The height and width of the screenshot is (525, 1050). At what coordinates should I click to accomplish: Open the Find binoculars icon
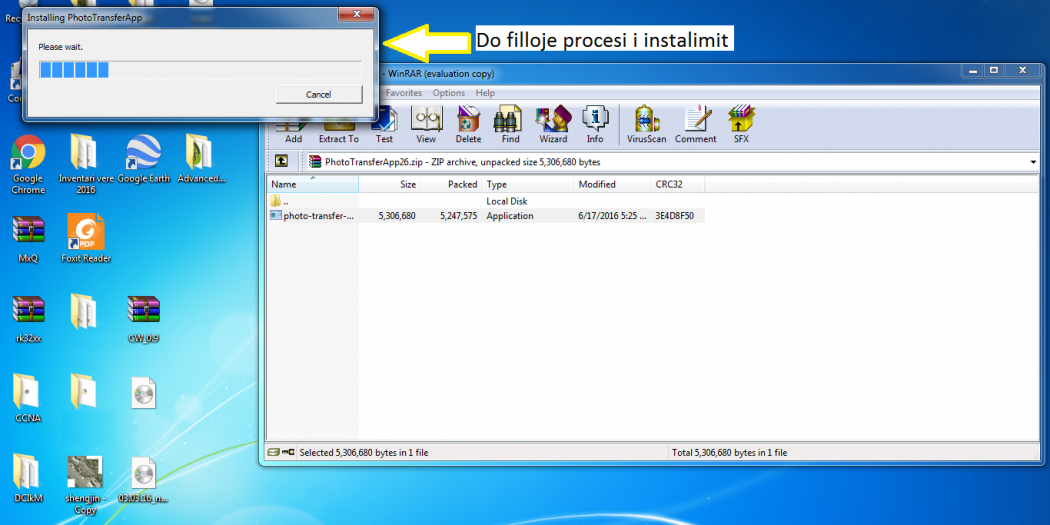[510, 124]
